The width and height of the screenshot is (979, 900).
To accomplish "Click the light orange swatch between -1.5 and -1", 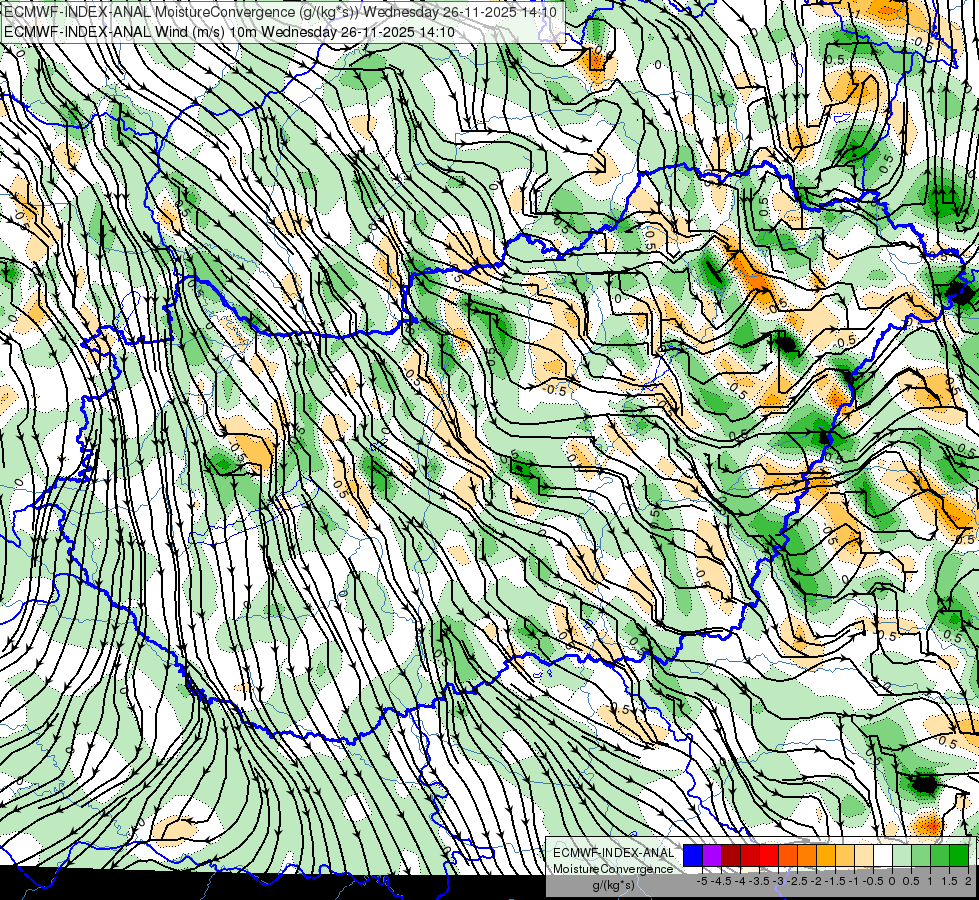I will click(x=845, y=856).
